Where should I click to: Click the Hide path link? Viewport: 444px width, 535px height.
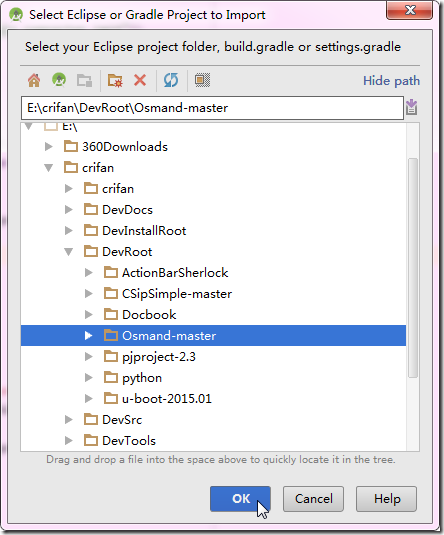(391, 81)
